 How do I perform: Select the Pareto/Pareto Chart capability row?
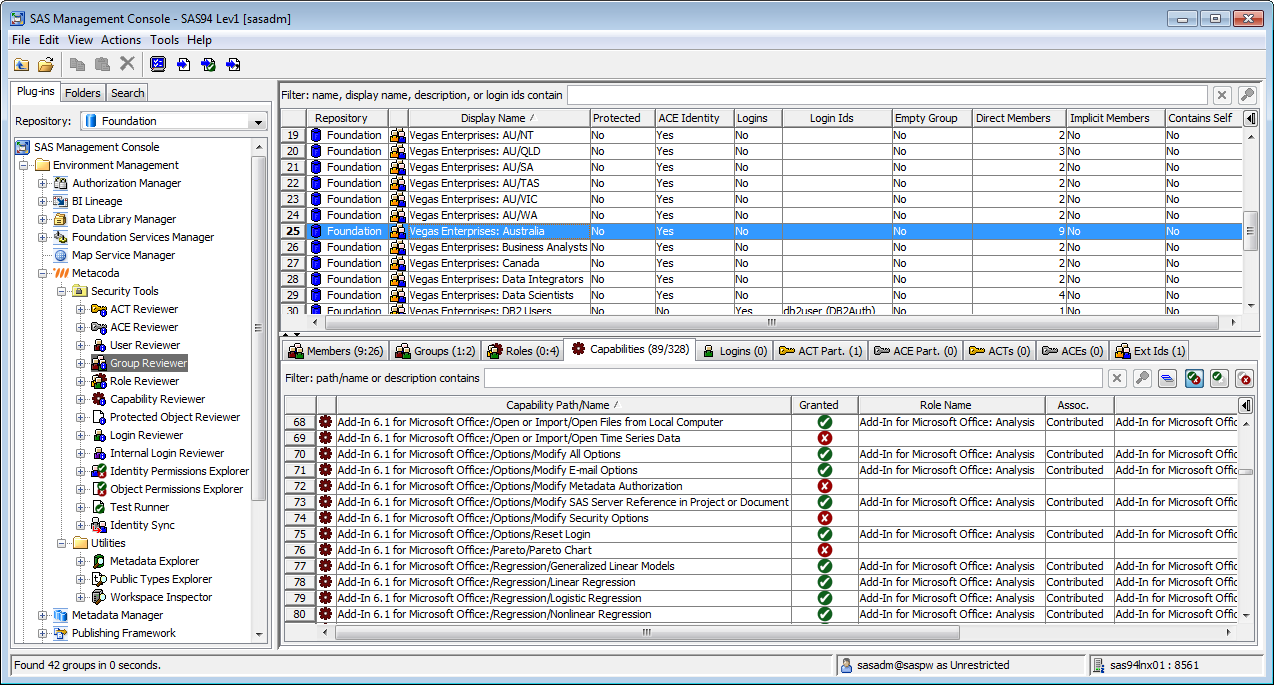760,550
